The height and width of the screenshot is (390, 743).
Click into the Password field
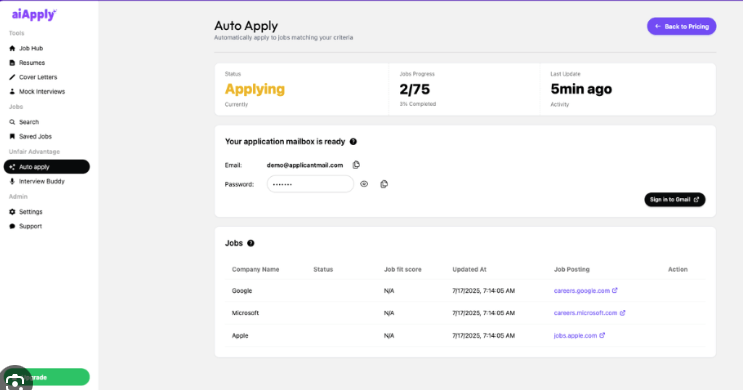(310, 184)
